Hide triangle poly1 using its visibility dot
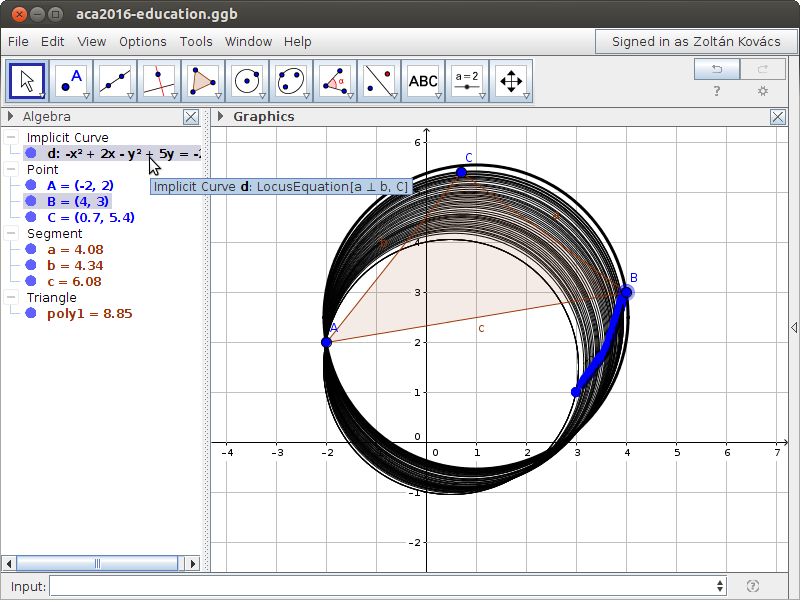Viewport: 800px width, 600px height. coord(31,313)
